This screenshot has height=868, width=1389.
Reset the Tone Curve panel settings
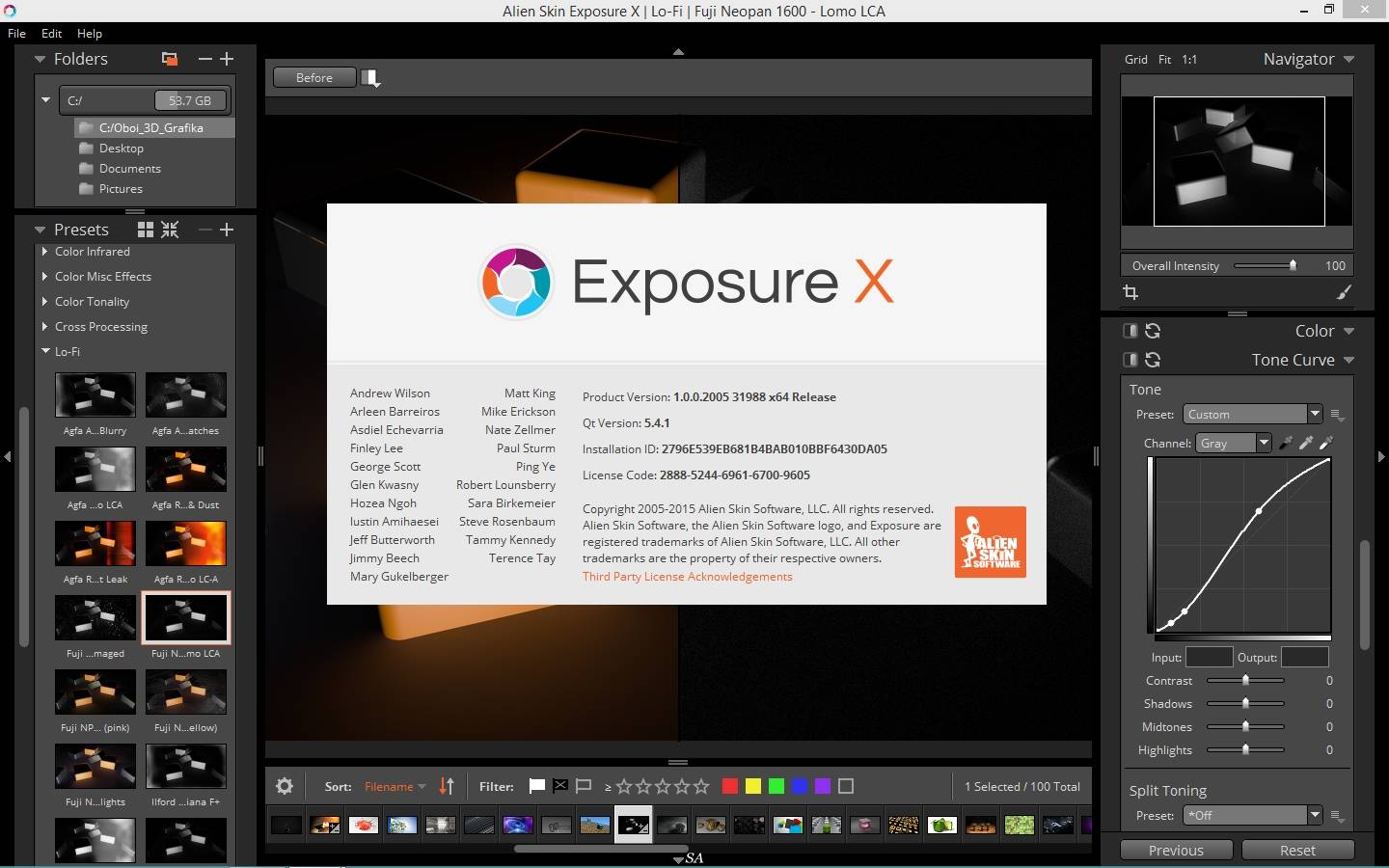(x=1153, y=360)
